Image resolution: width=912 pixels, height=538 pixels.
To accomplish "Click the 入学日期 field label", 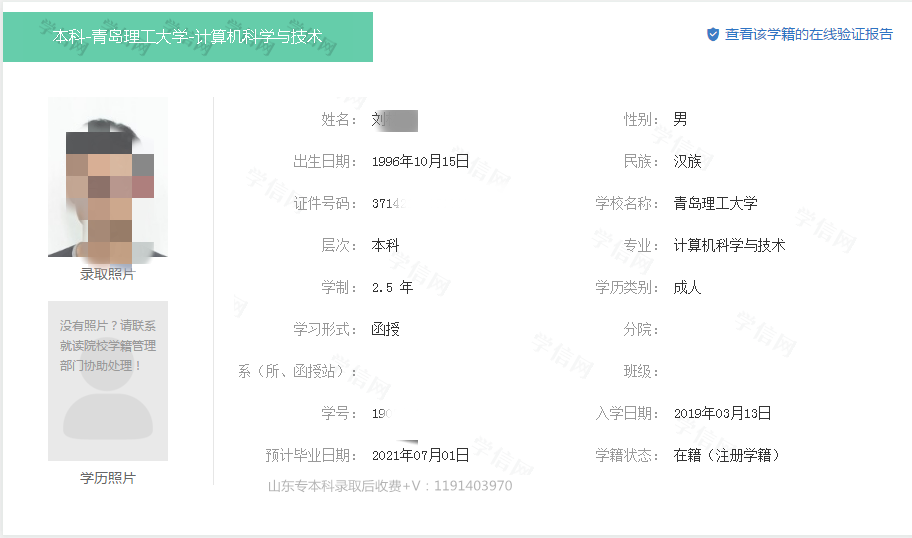I will (x=627, y=413).
